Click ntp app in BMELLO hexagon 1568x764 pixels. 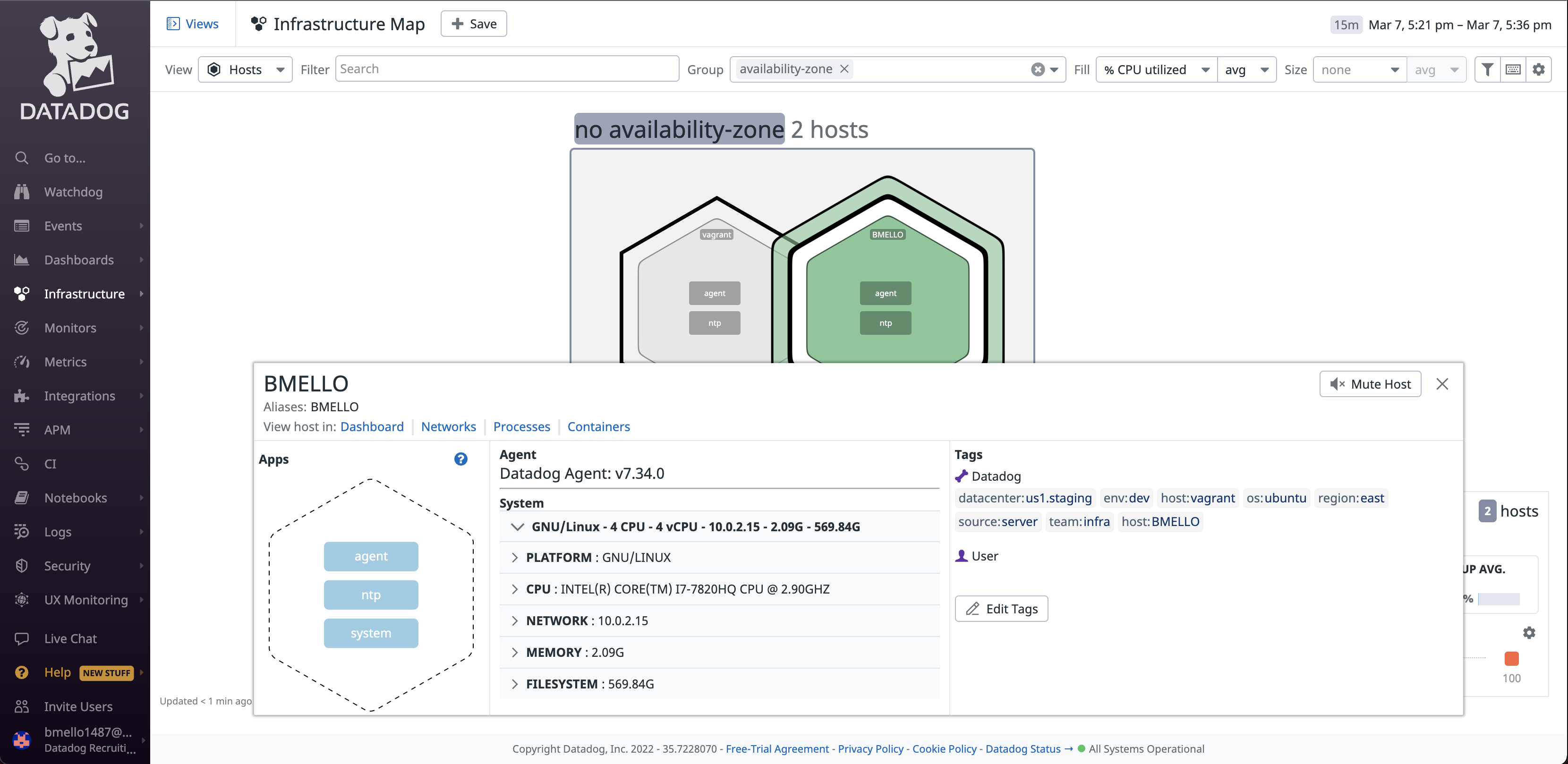(885, 323)
